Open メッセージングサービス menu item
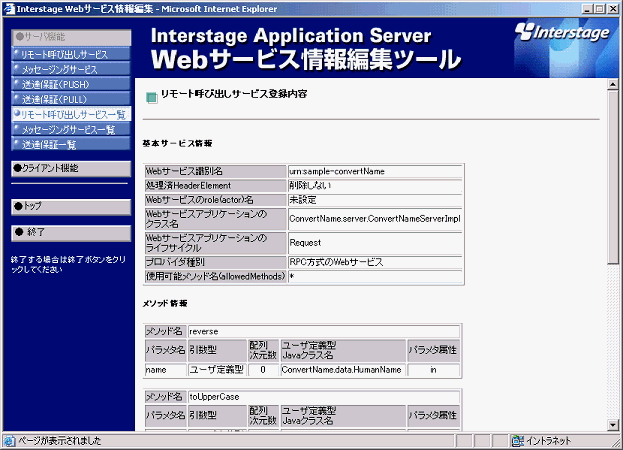The image size is (623, 450). coord(71,69)
